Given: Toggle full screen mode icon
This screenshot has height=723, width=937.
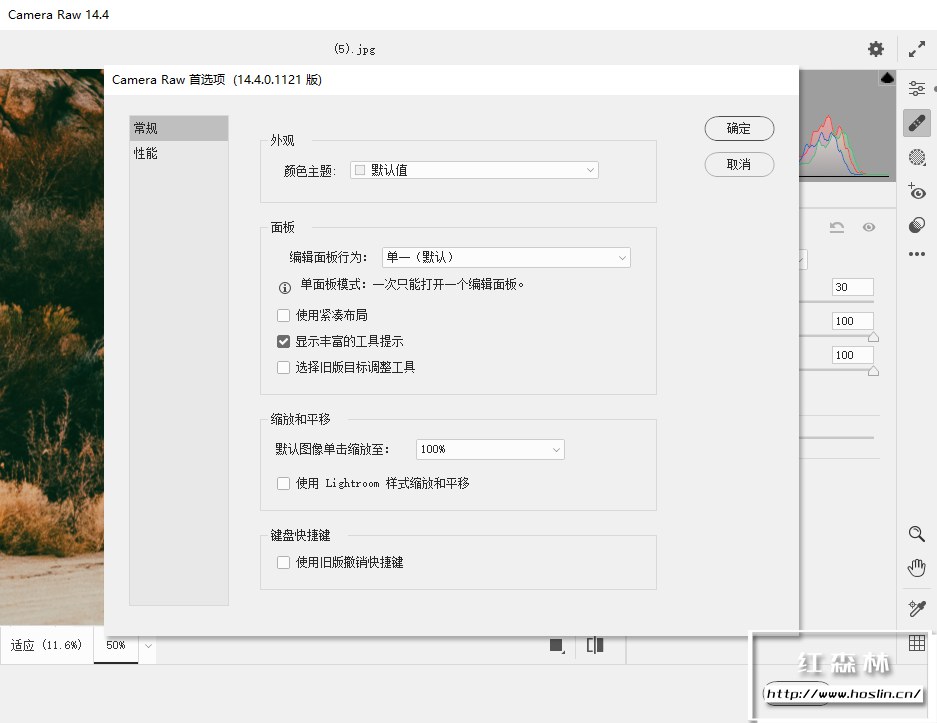Looking at the screenshot, I should (x=917, y=49).
